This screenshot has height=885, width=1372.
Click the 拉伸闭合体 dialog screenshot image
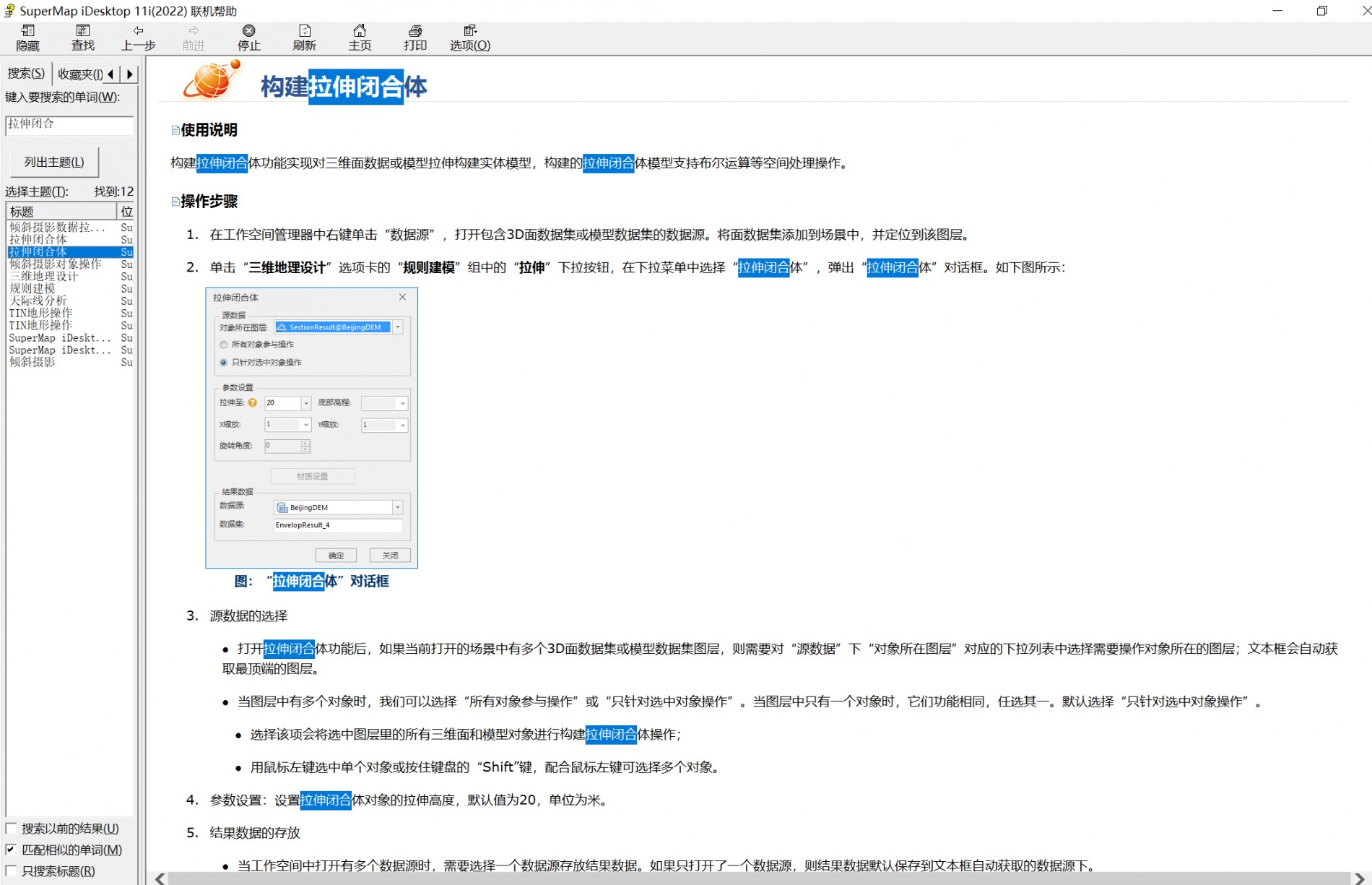pos(312,428)
